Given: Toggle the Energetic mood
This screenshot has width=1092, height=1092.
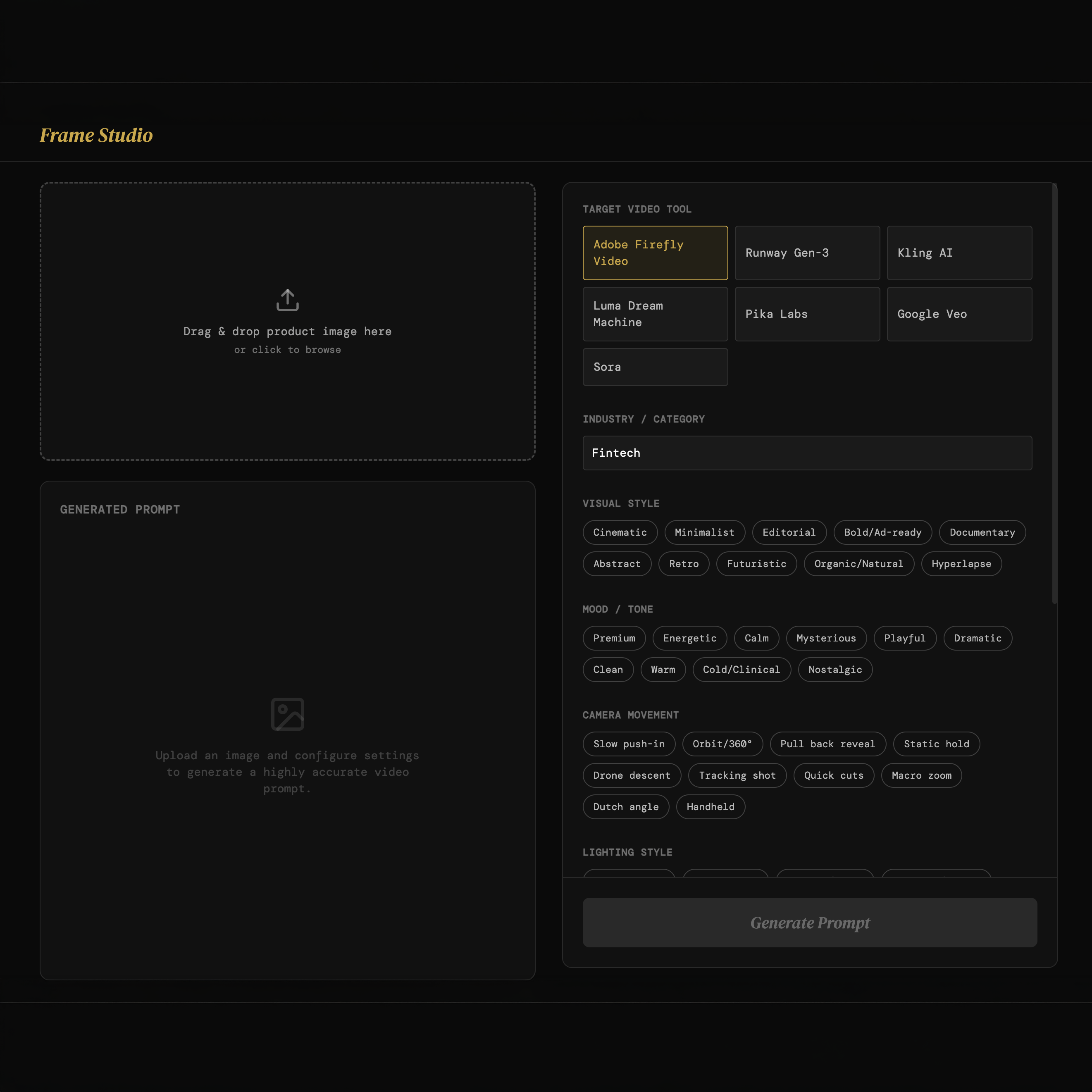Looking at the screenshot, I should [x=689, y=638].
